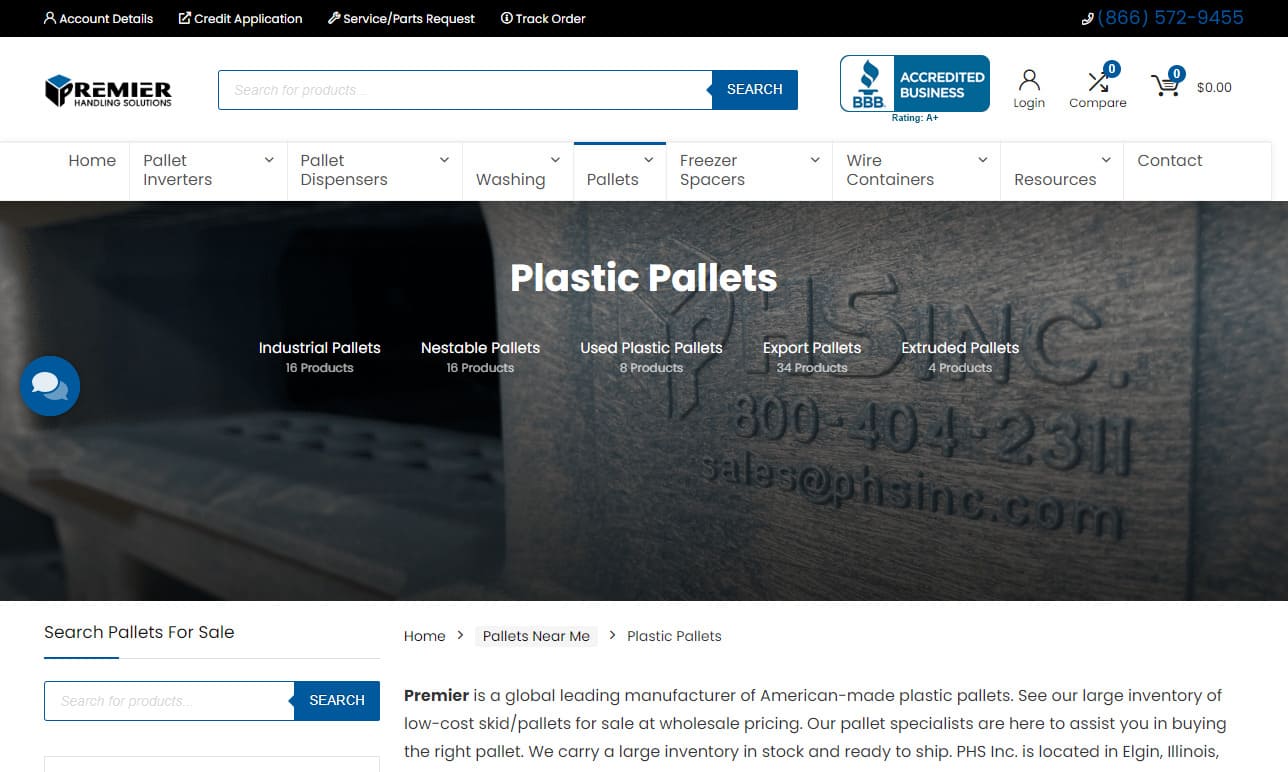
Task: Click the blue SEARCH button
Action: tap(754, 89)
